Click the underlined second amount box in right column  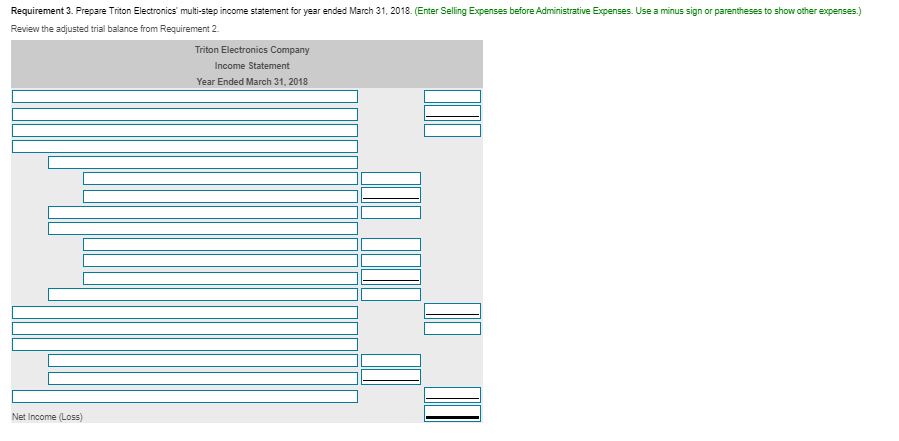pyautogui.click(x=452, y=113)
